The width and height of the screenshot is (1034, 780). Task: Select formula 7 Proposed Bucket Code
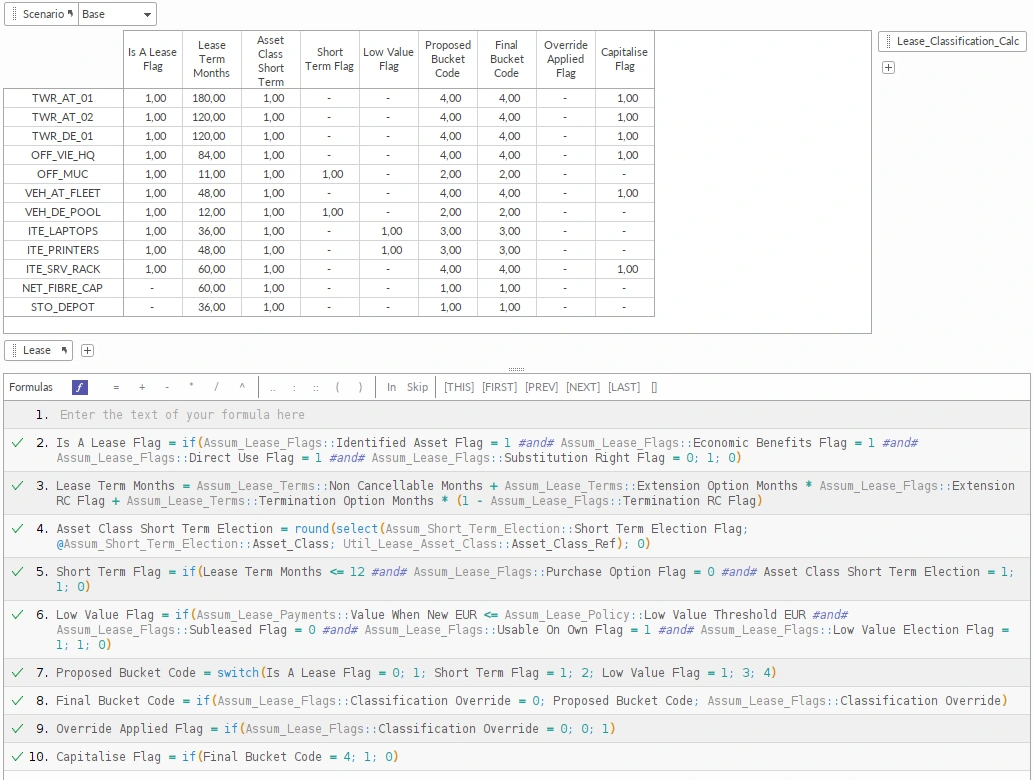click(x=517, y=673)
